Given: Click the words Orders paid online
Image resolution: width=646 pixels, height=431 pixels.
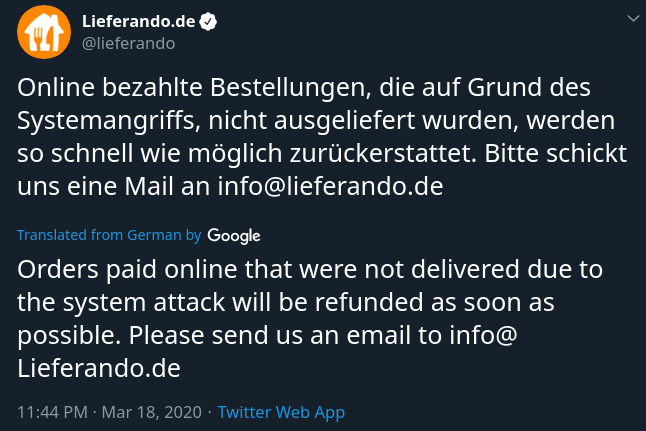Looking at the screenshot, I should pos(127,270).
